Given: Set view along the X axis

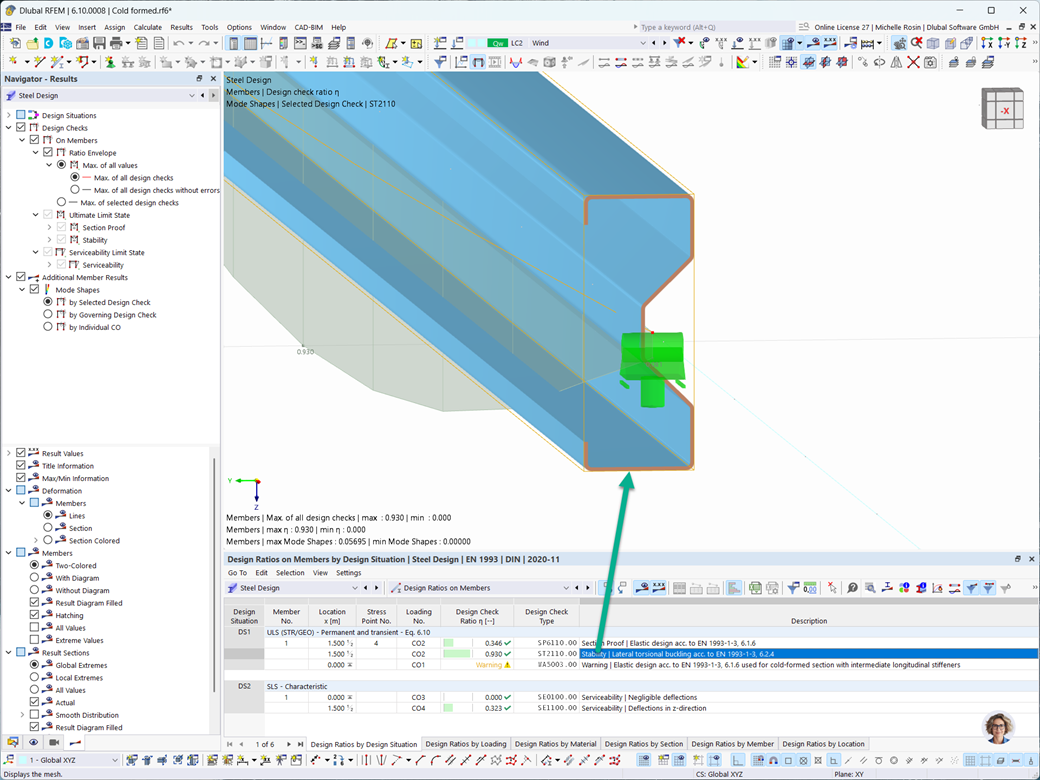Looking at the screenshot, I should (x=987, y=43).
